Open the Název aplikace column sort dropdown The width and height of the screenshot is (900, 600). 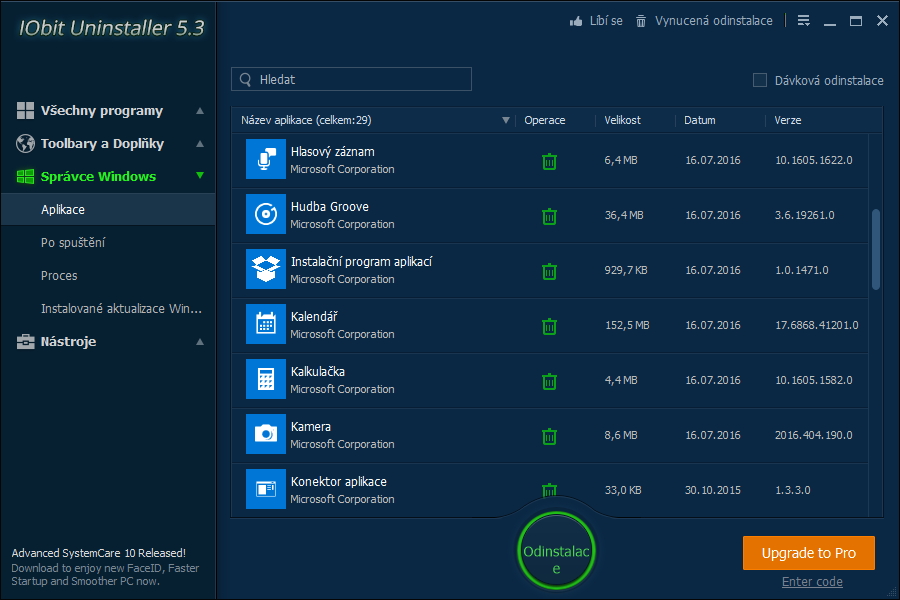pyautogui.click(x=506, y=121)
